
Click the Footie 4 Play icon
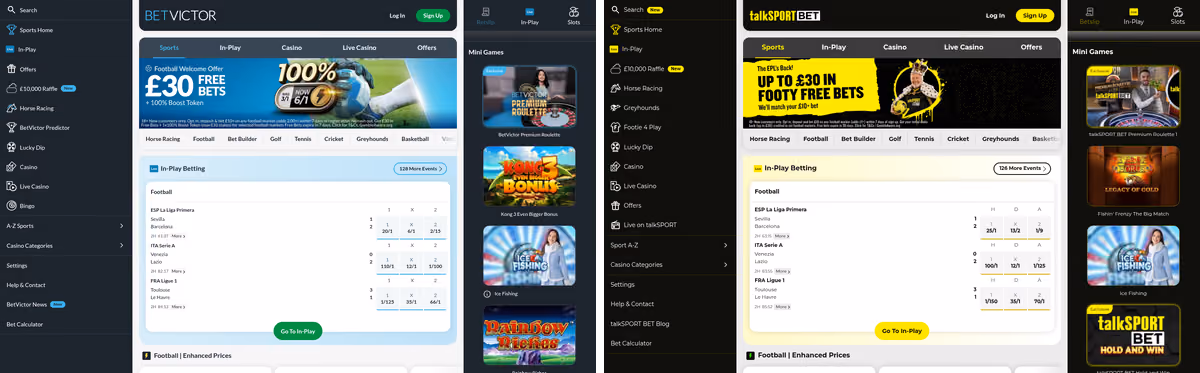(x=614, y=127)
